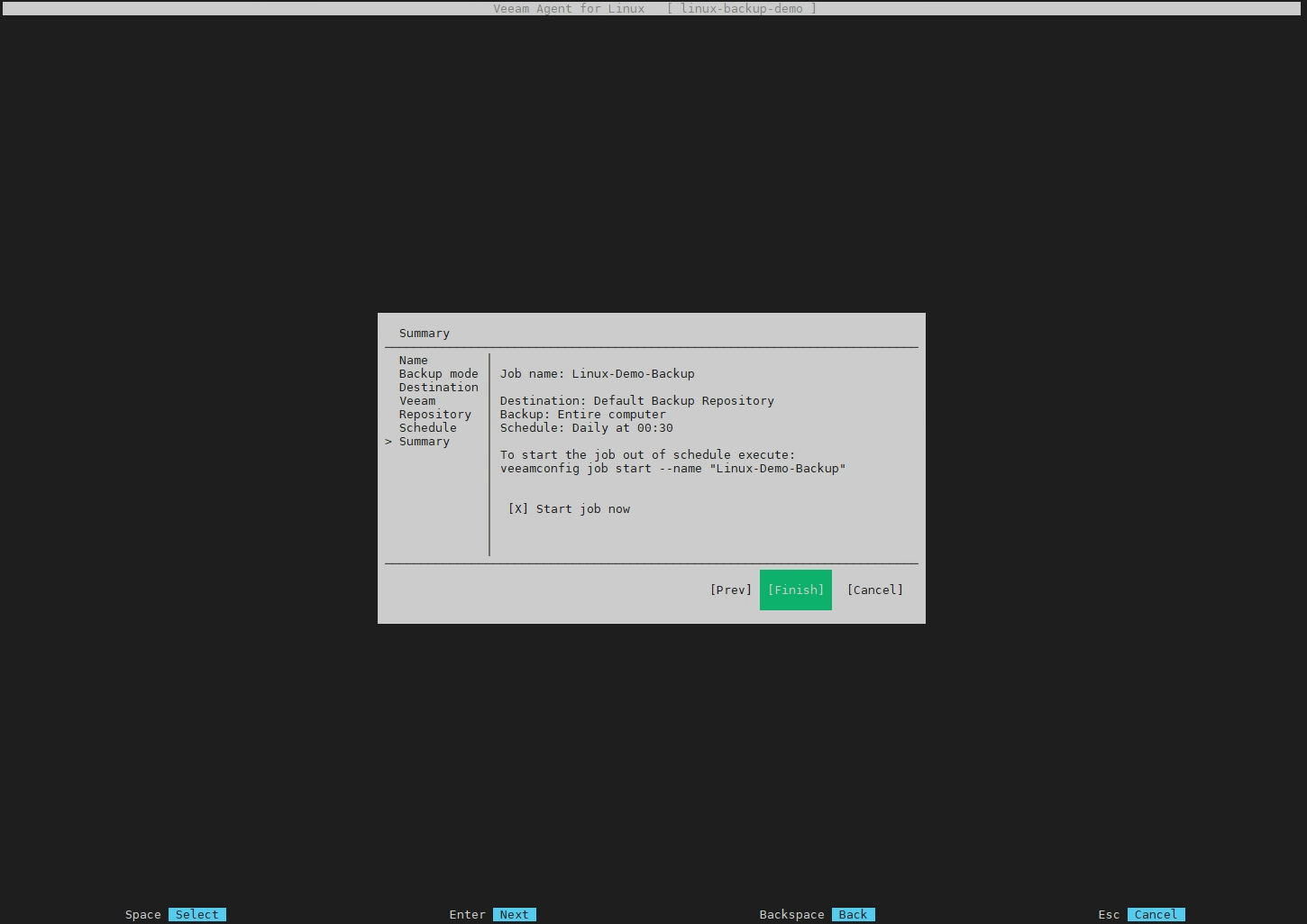Click the Backup: Entire computer line
This screenshot has height=924, width=1307.
click(x=582, y=415)
